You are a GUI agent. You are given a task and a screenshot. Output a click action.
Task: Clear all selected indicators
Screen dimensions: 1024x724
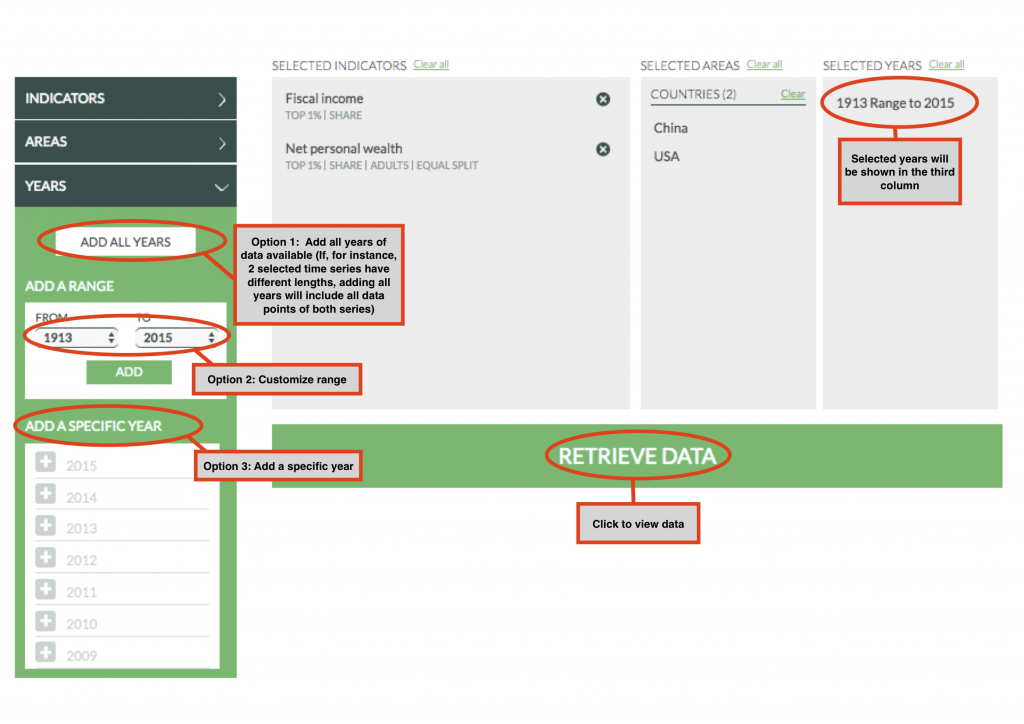click(431, 65)
